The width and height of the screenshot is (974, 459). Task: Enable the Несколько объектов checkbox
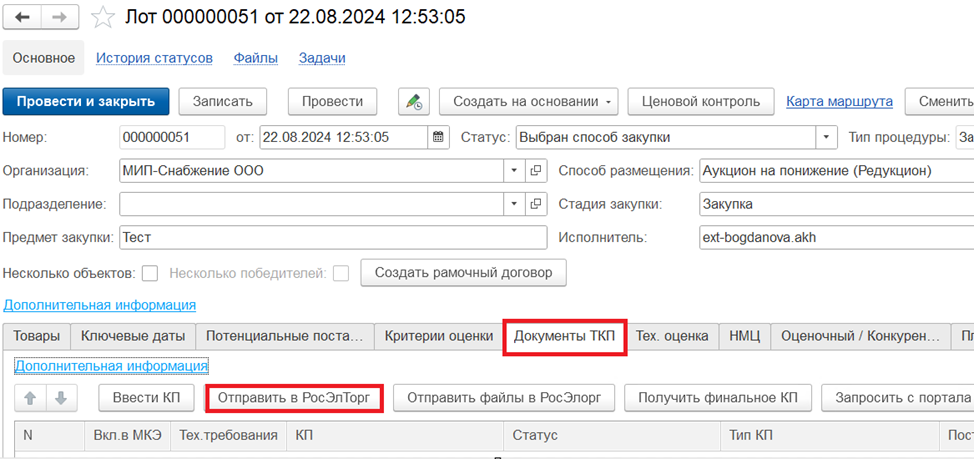[150, 273]
